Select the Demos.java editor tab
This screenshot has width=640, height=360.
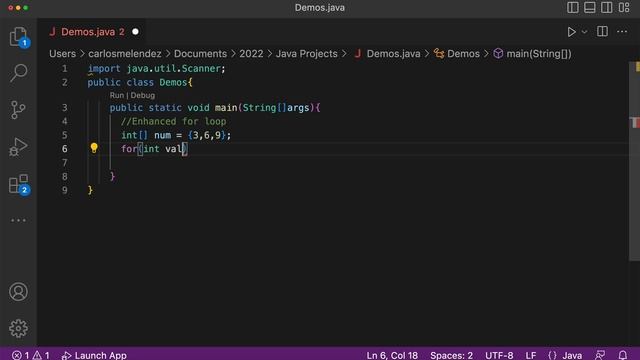point(93,32)
